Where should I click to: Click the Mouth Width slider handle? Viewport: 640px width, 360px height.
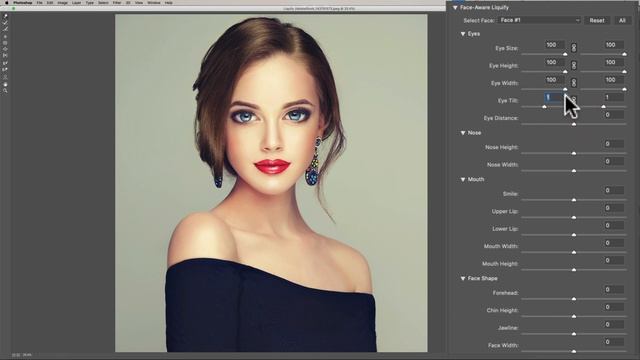[574, 252]
